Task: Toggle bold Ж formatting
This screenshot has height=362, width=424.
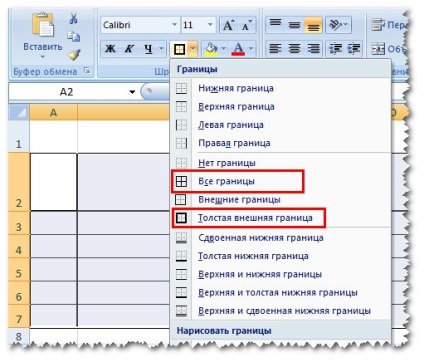Action: (x=110, y=49)
